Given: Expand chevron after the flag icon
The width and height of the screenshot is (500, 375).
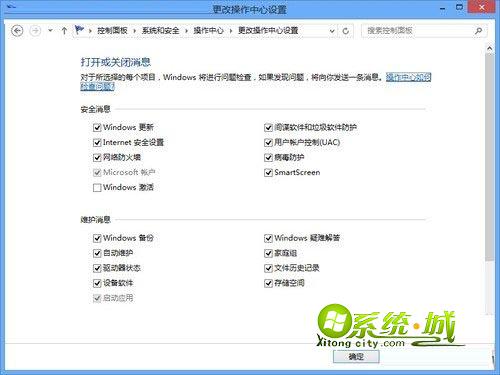Looking at the screenshot, I should (90, 31).
